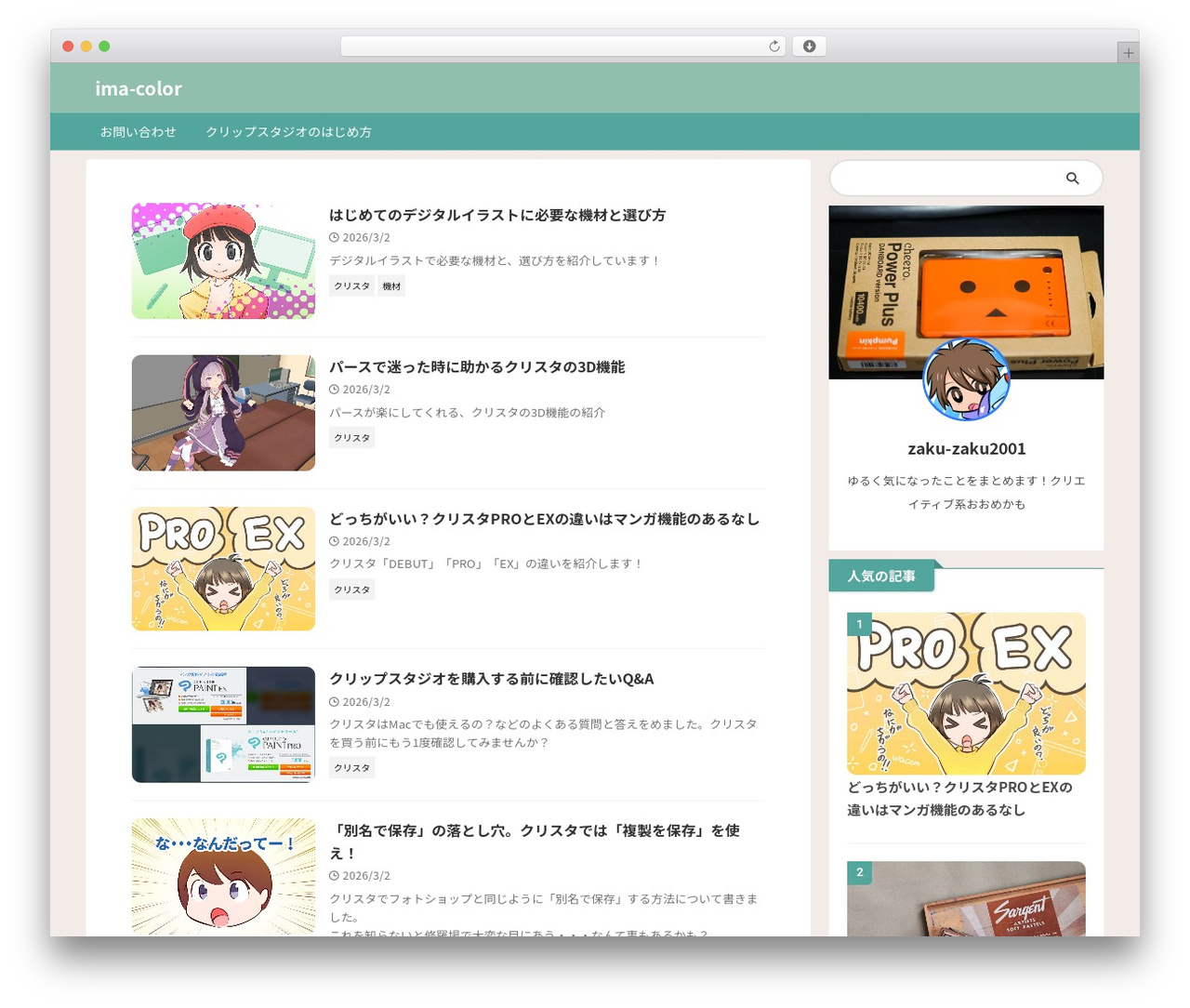Click the 3D model article thumbnail
This screenshot has height=1008, width=1190.
pyautogui.click(x=223, y=413)
